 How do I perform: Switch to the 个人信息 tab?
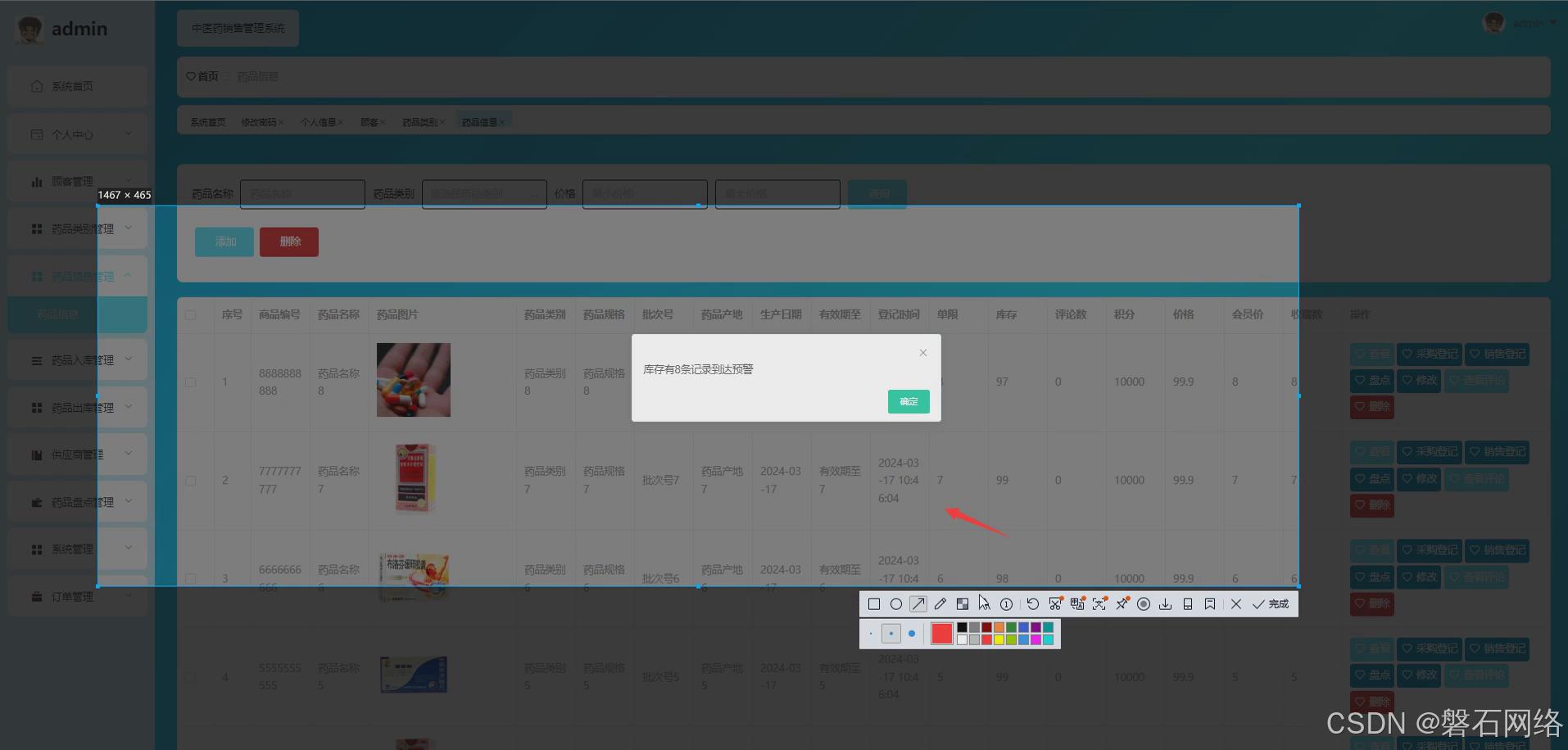(x=321, y=122)
